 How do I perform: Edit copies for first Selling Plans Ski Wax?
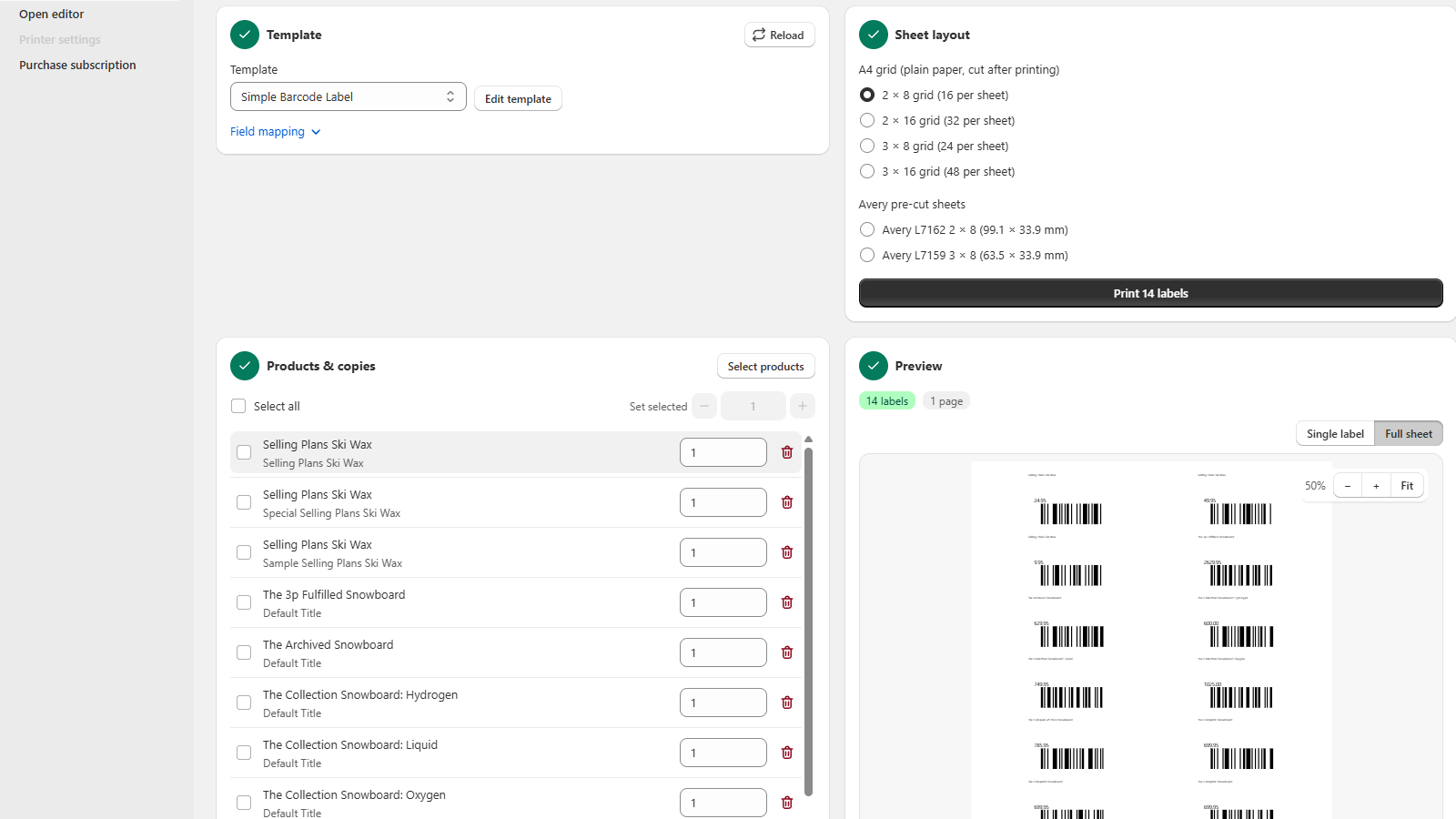(723, 452)
